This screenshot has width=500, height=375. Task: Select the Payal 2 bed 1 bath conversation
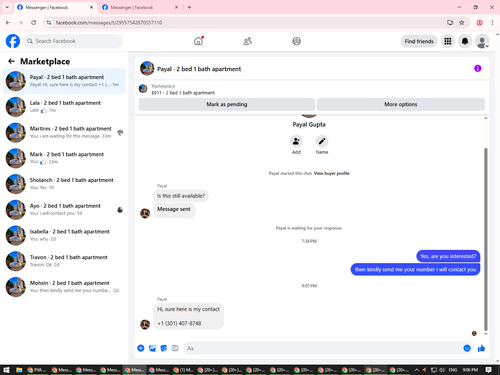64,81
